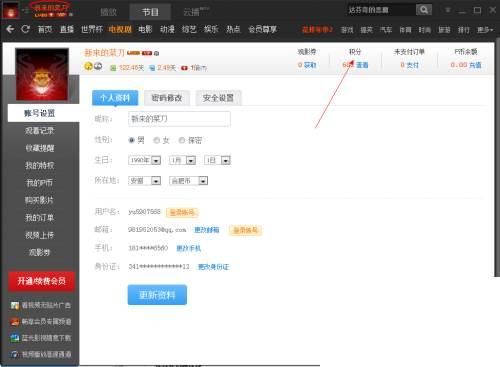Open 娱乐 in navigation bar
This screenshot has width=500, height=367.
tap(211, 29)
